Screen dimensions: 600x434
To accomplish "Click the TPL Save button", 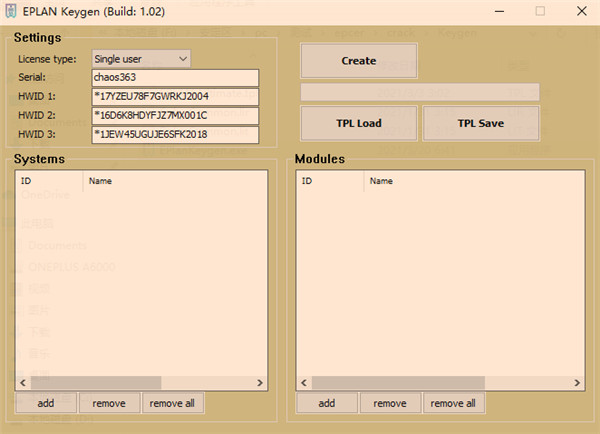I will 481,123.
